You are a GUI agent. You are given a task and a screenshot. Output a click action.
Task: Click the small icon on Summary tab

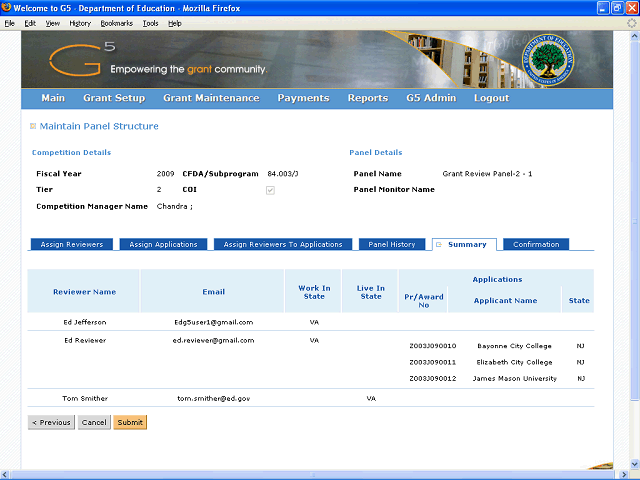[x=438, y=244]
